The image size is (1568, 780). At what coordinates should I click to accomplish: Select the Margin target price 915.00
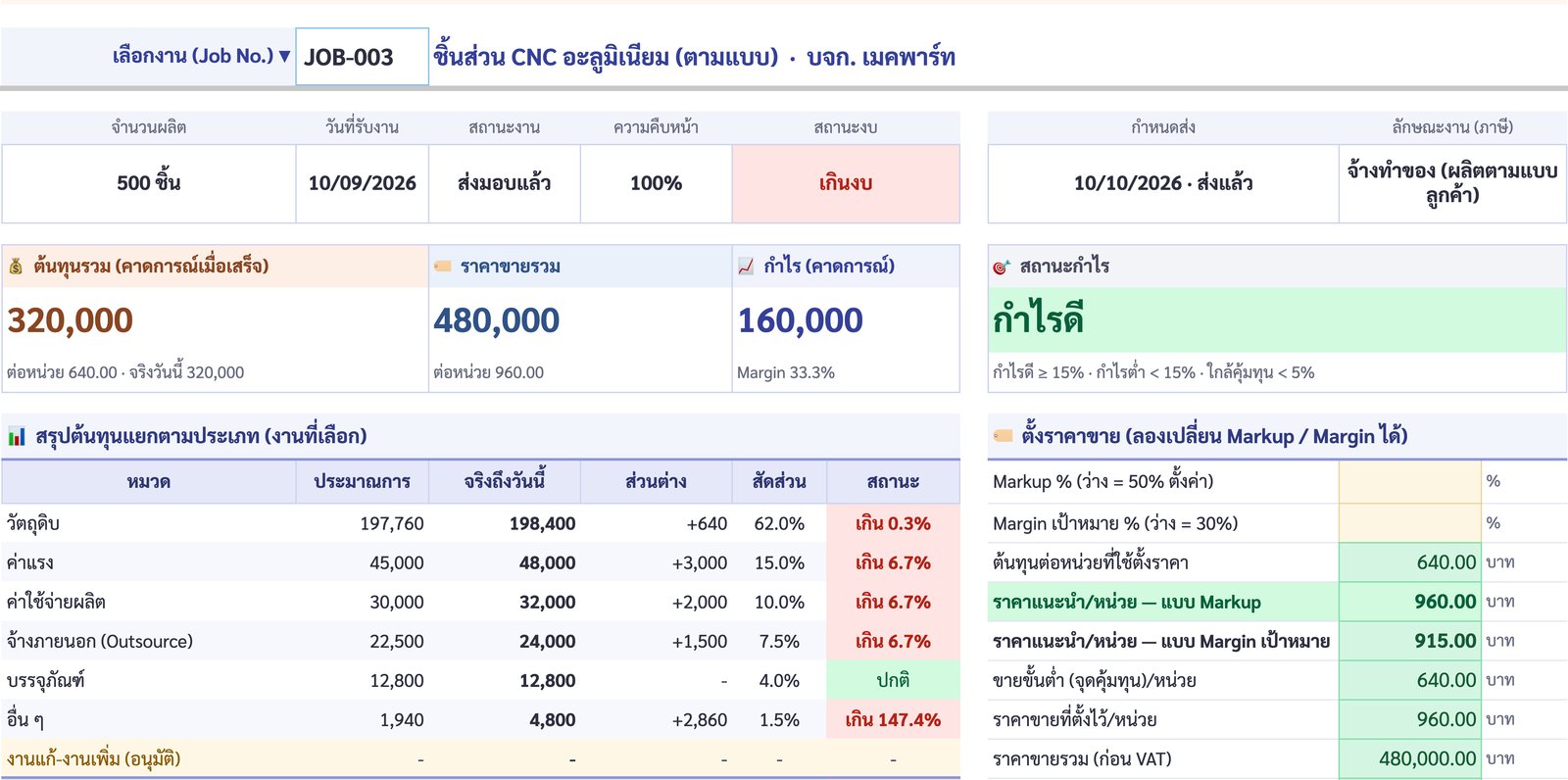(1409, 641)
